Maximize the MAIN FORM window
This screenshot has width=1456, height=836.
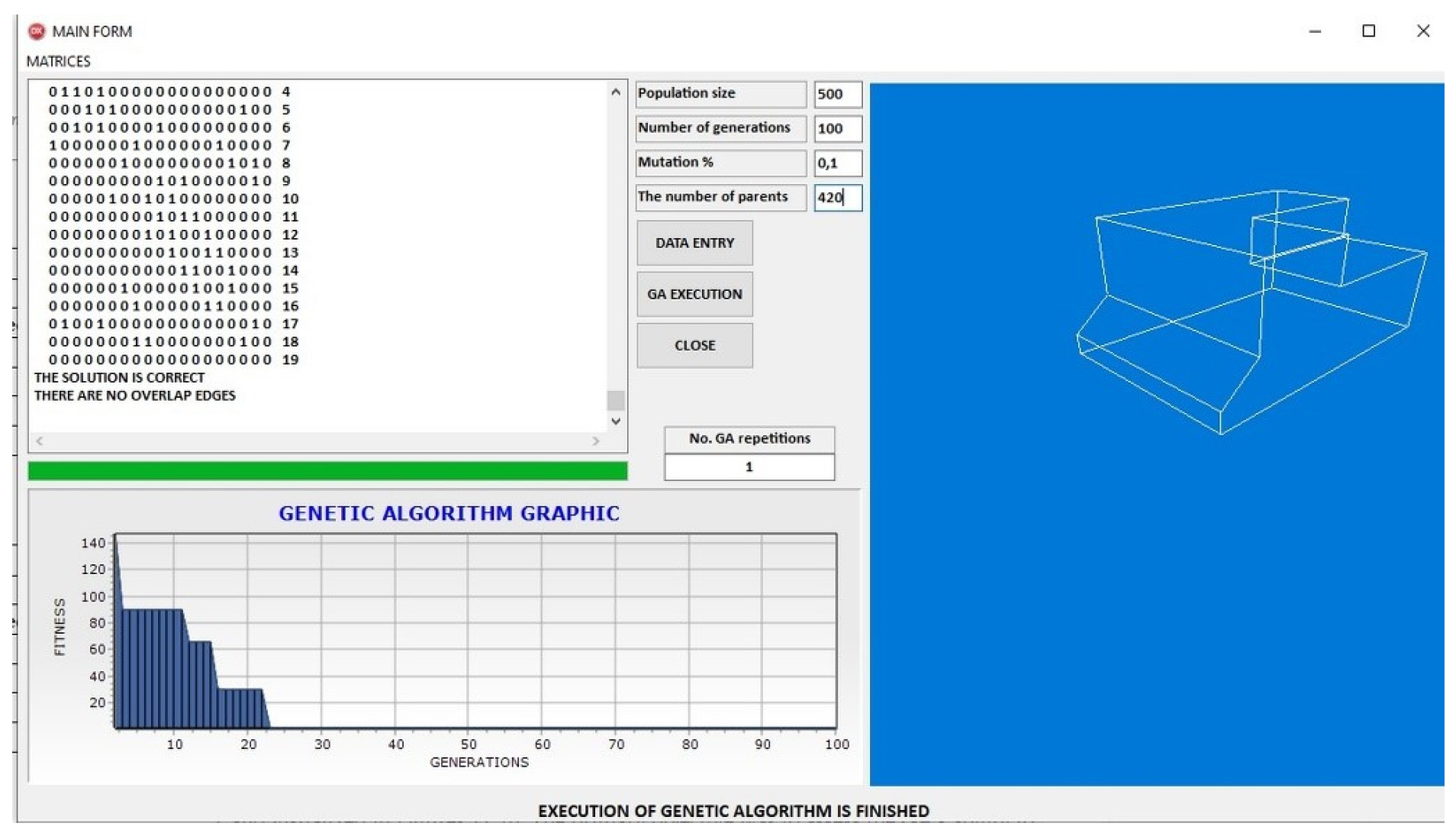tap(1368, 31)
